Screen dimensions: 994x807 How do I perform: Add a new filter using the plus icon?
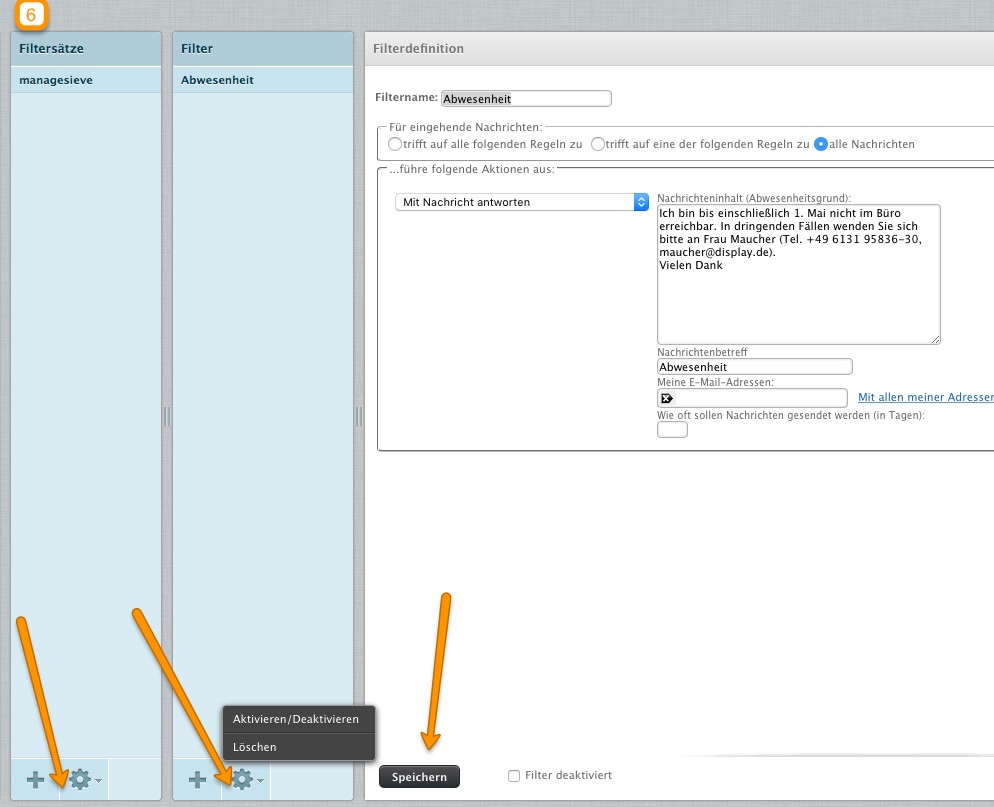[197, 779]
